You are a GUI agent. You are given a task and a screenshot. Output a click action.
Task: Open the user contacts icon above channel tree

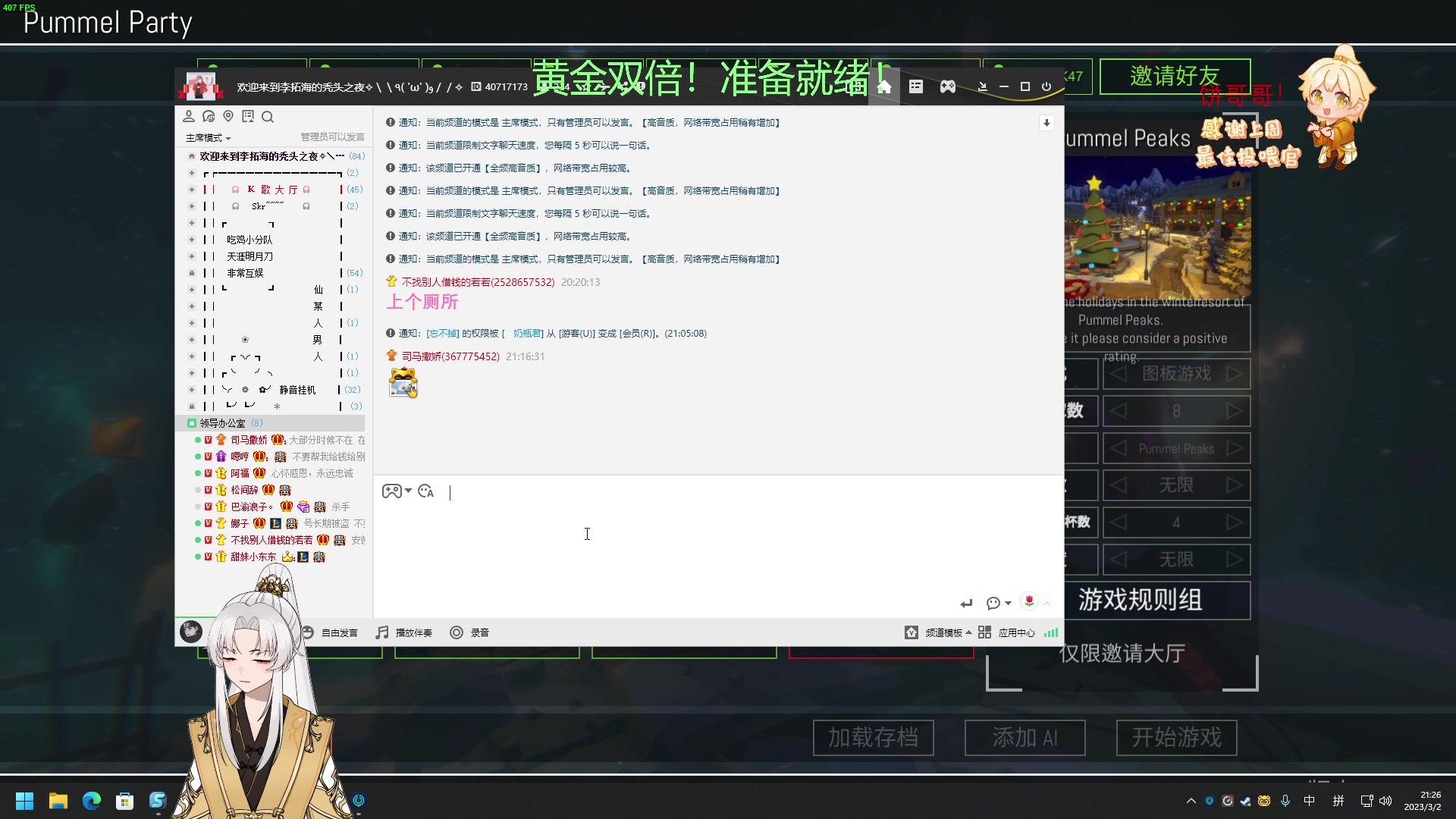[189, 116]
